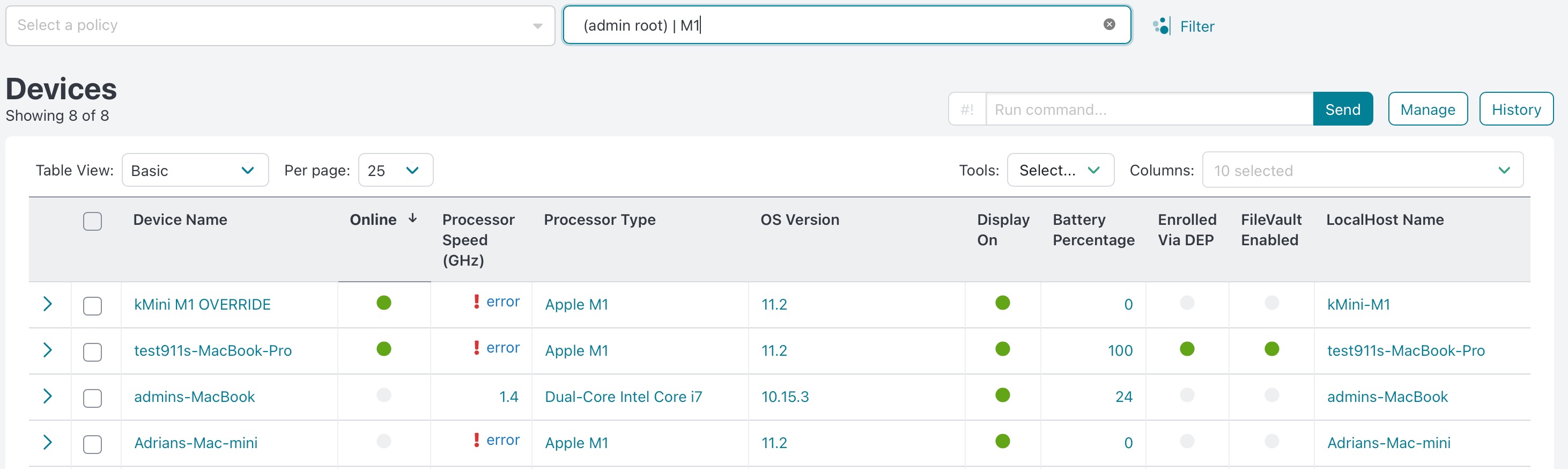This screenshot has height=469, width=1568.
Task: Expand the test911s-MacBook-Pro row details
Action: [x=48, y=350]
